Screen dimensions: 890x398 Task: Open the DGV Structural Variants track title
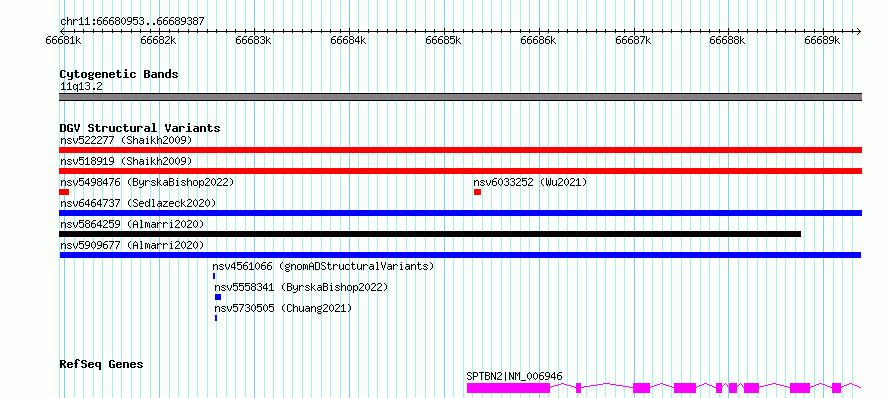click(x=140, y=128)
